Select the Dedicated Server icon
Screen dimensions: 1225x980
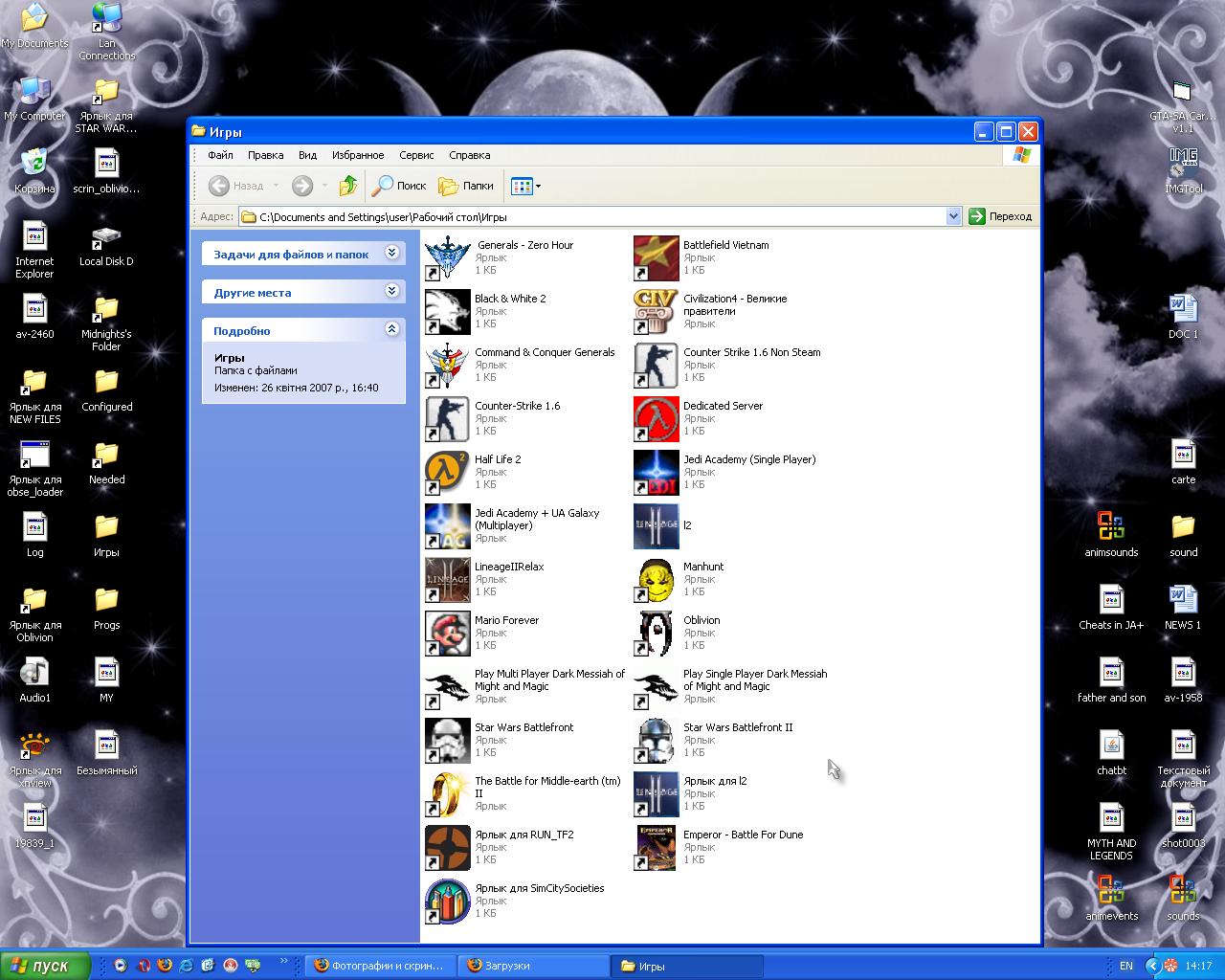(657, 419)
